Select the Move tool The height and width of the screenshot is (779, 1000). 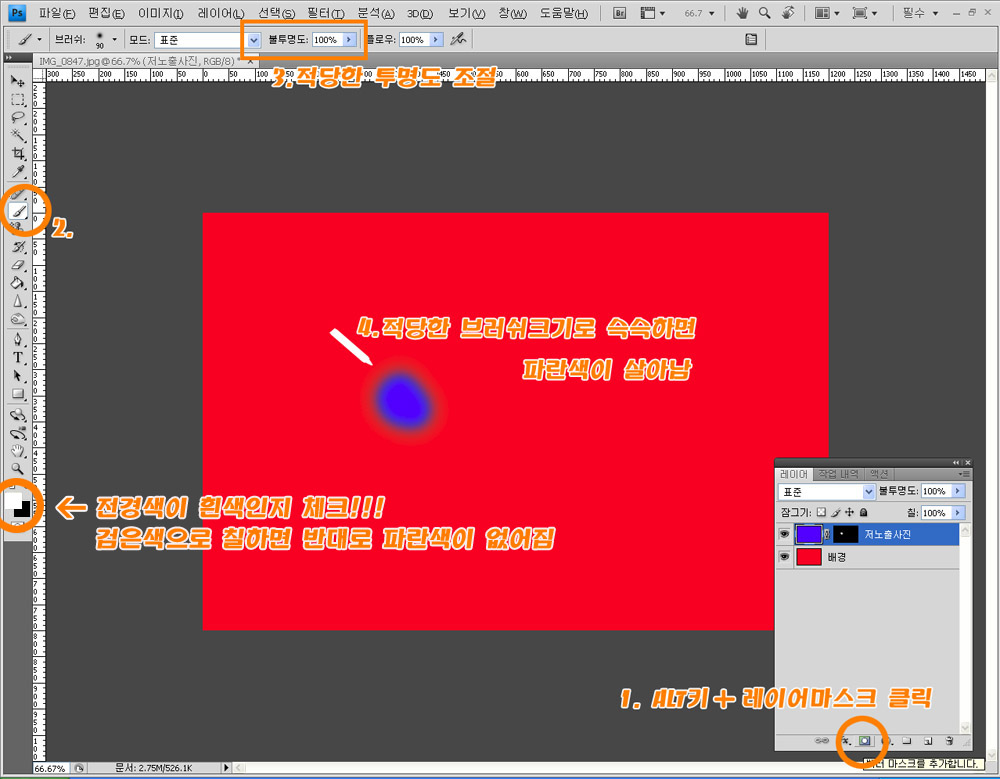(x=18, y=81)
